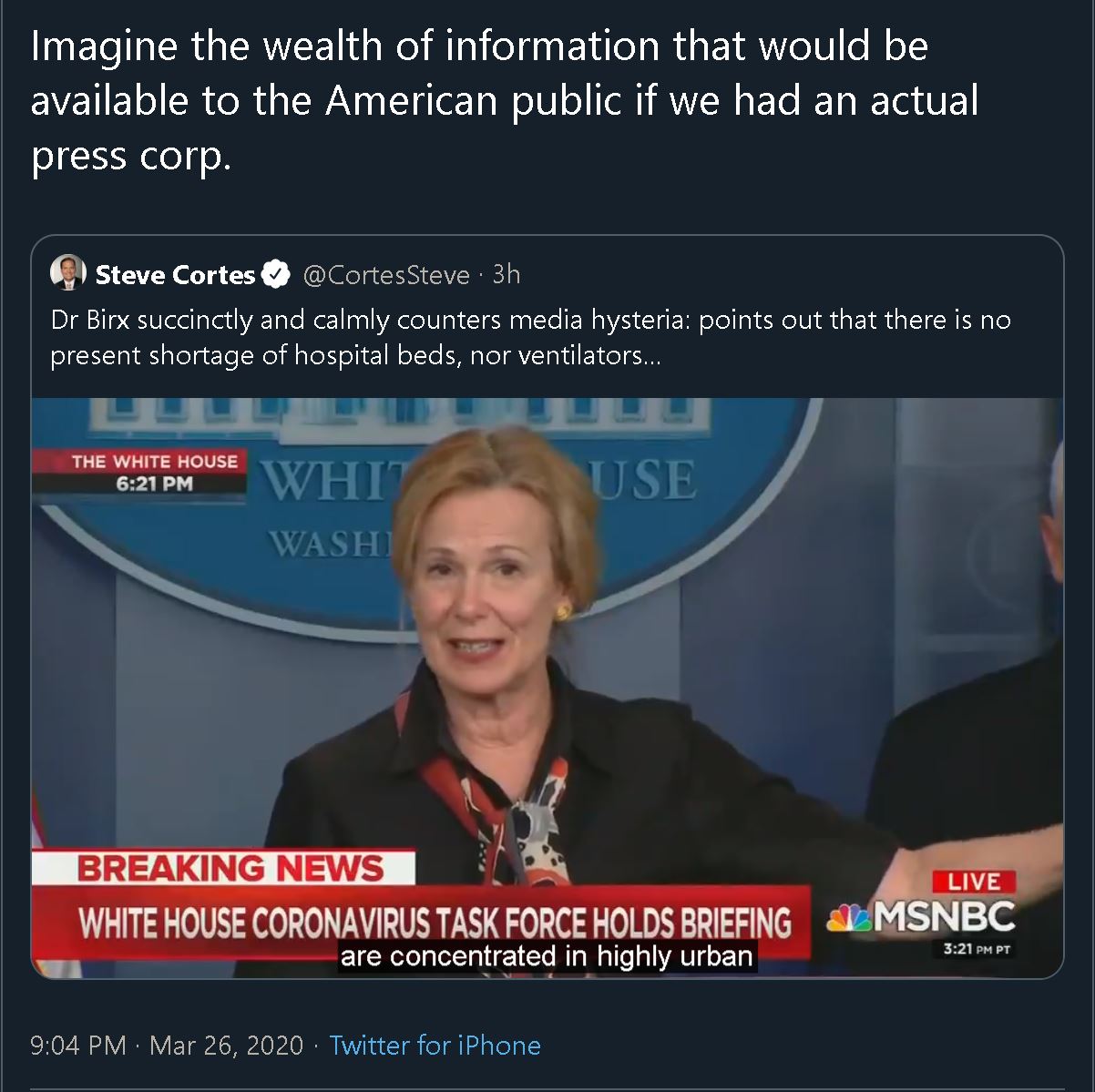
Task: Click the blue verified badge icon
Action: [276, 274]
